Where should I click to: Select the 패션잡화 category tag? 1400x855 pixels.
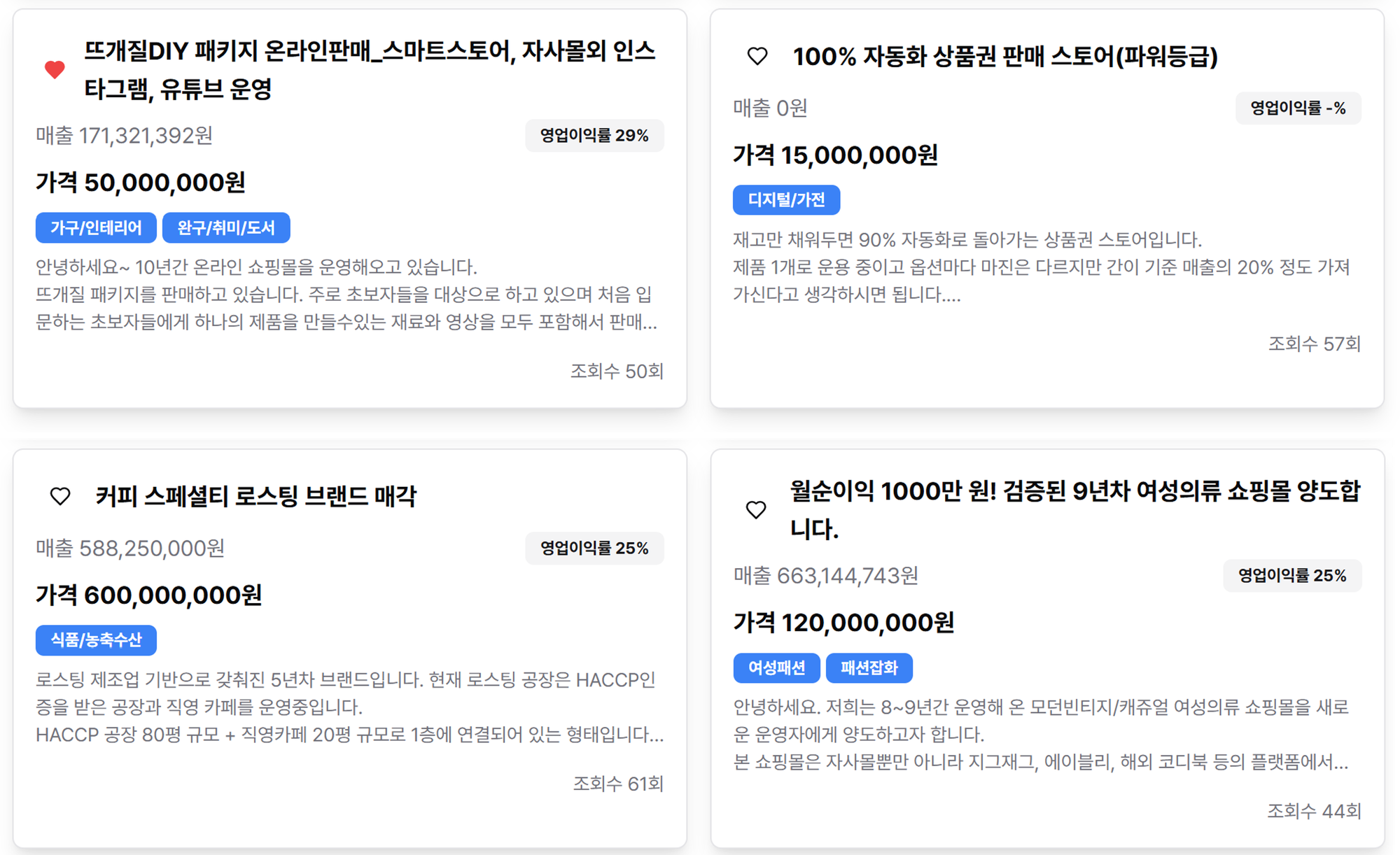coord(869,667)
